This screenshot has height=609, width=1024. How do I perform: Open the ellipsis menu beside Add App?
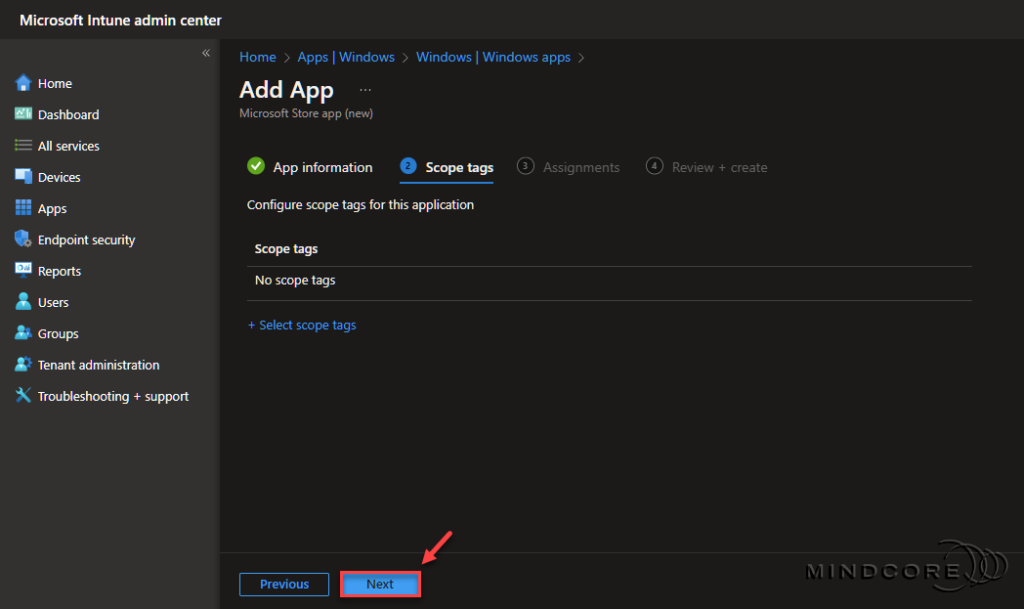click(365, 89)
